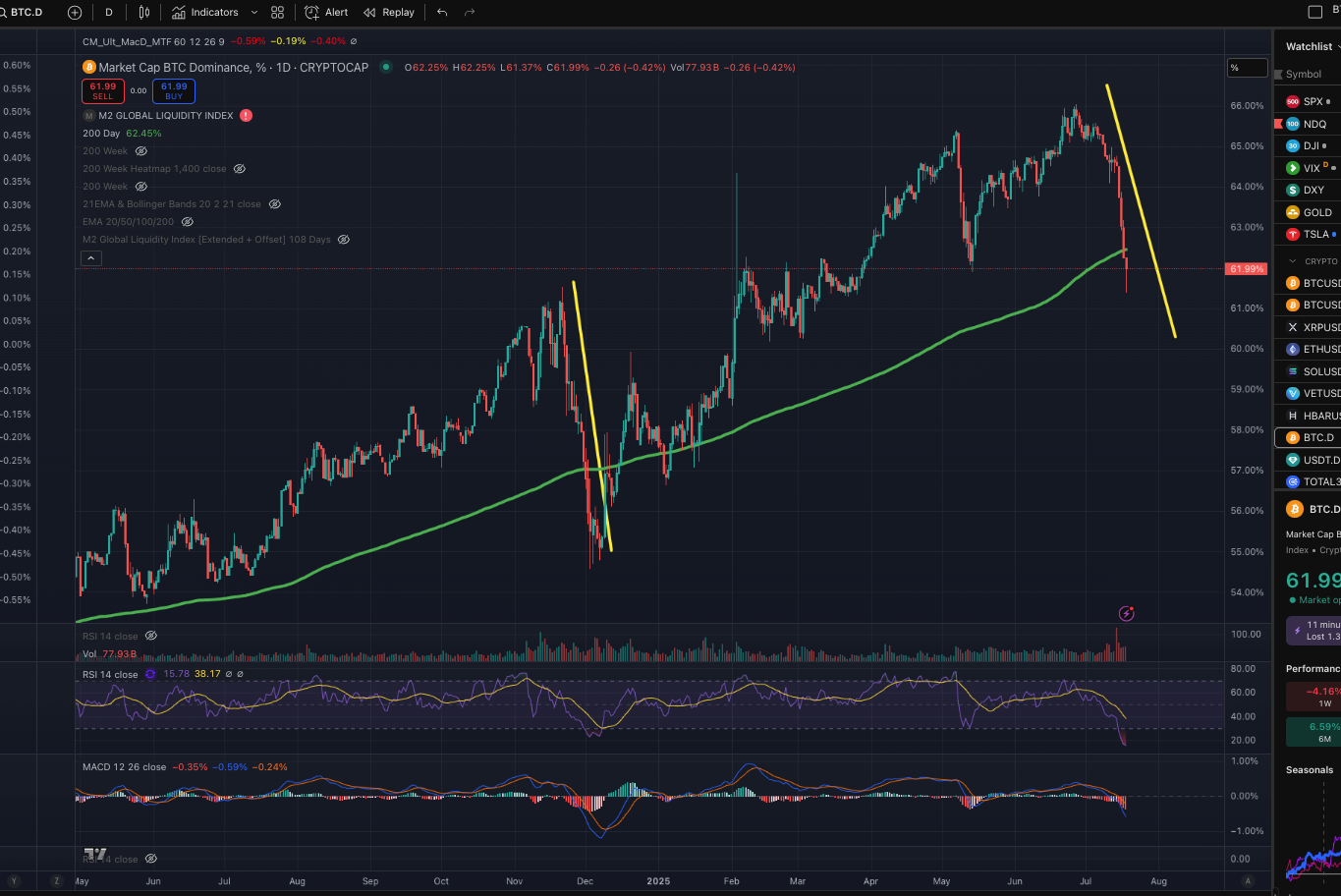
Task: Sort the watchlist by Symbol header
Action: pos(1304,74)
